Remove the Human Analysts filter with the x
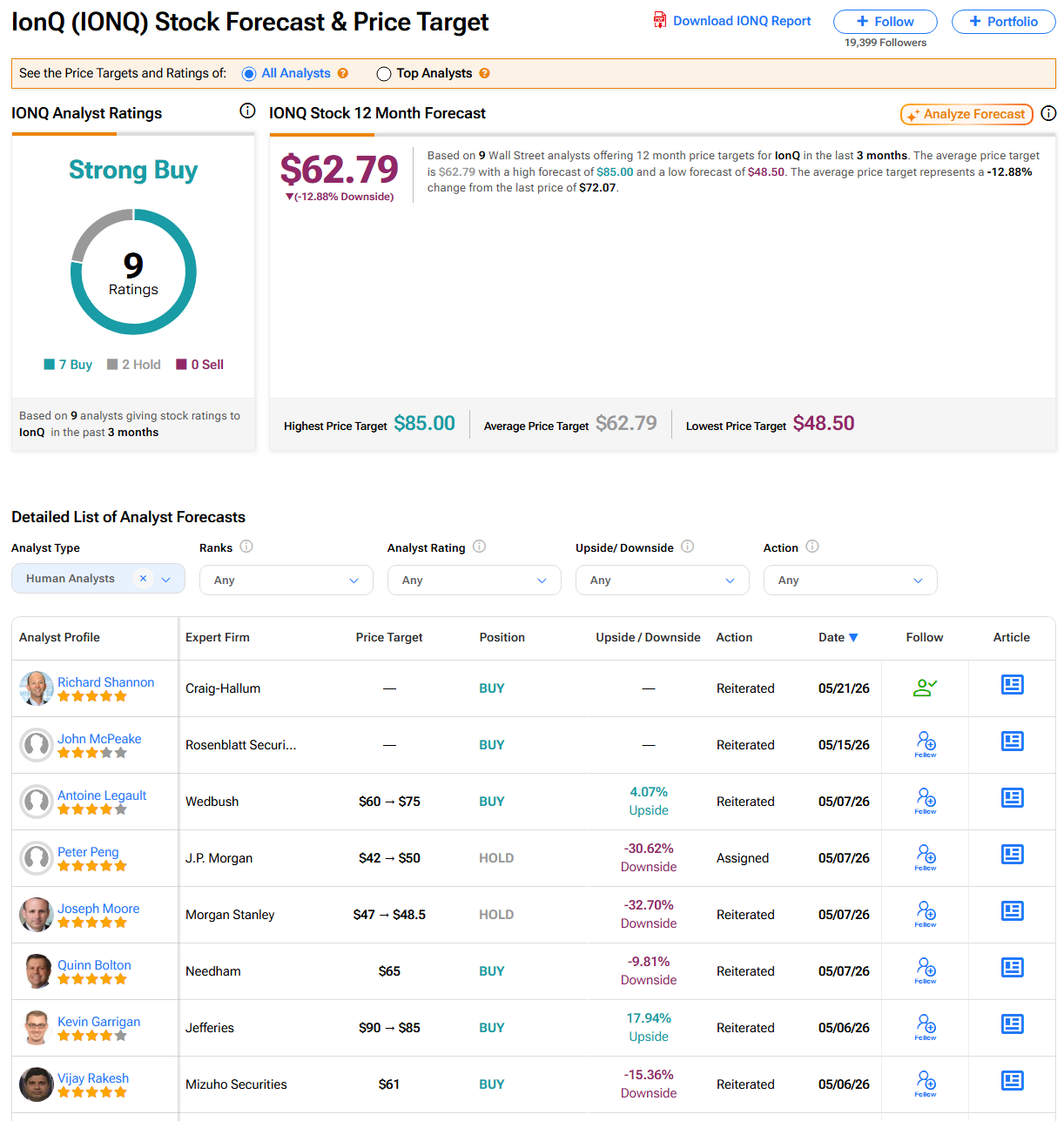The width and height of the screenshot is (1064, 1121). pos(144,578)
